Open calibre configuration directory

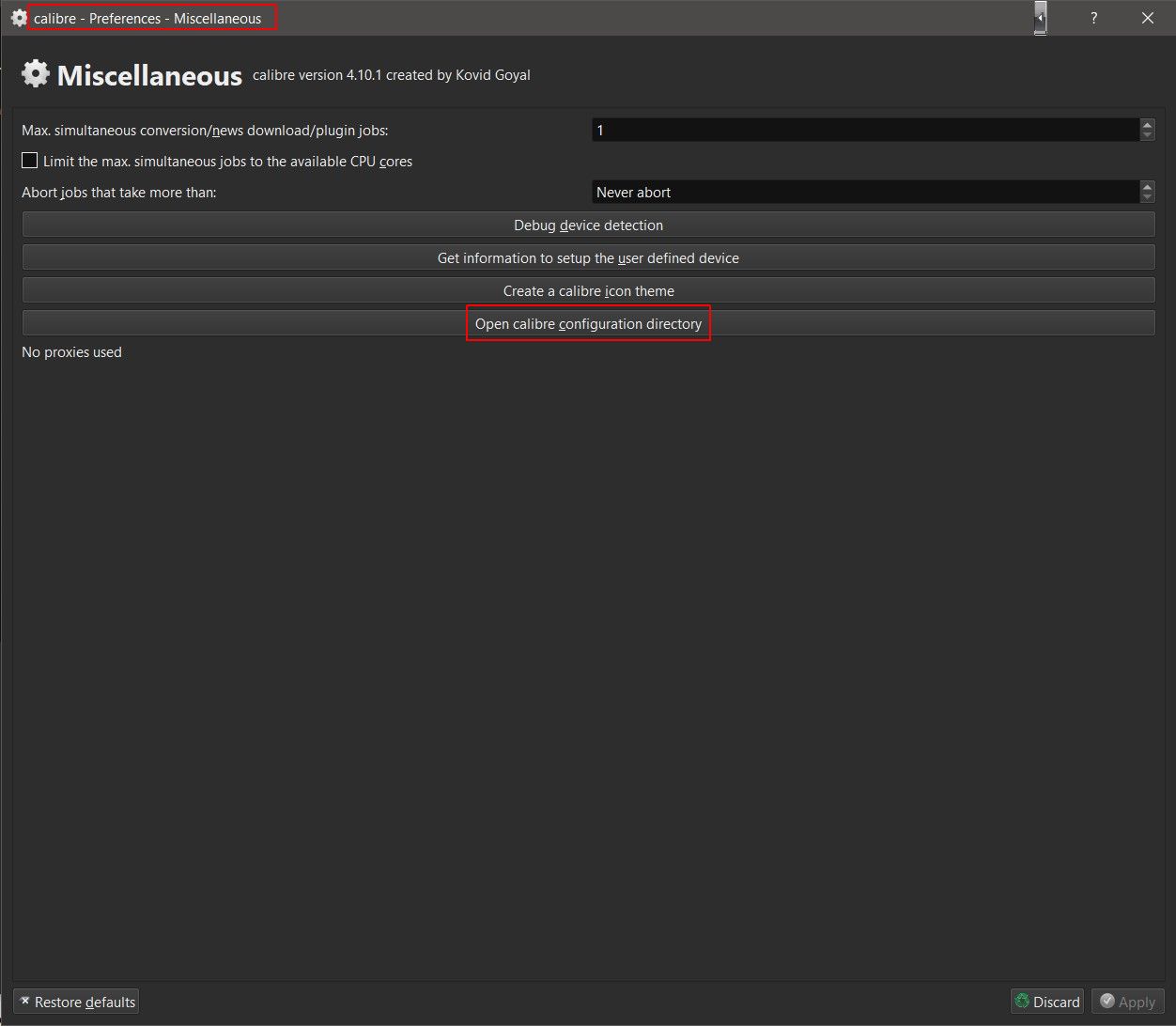(x=588, y=323)
